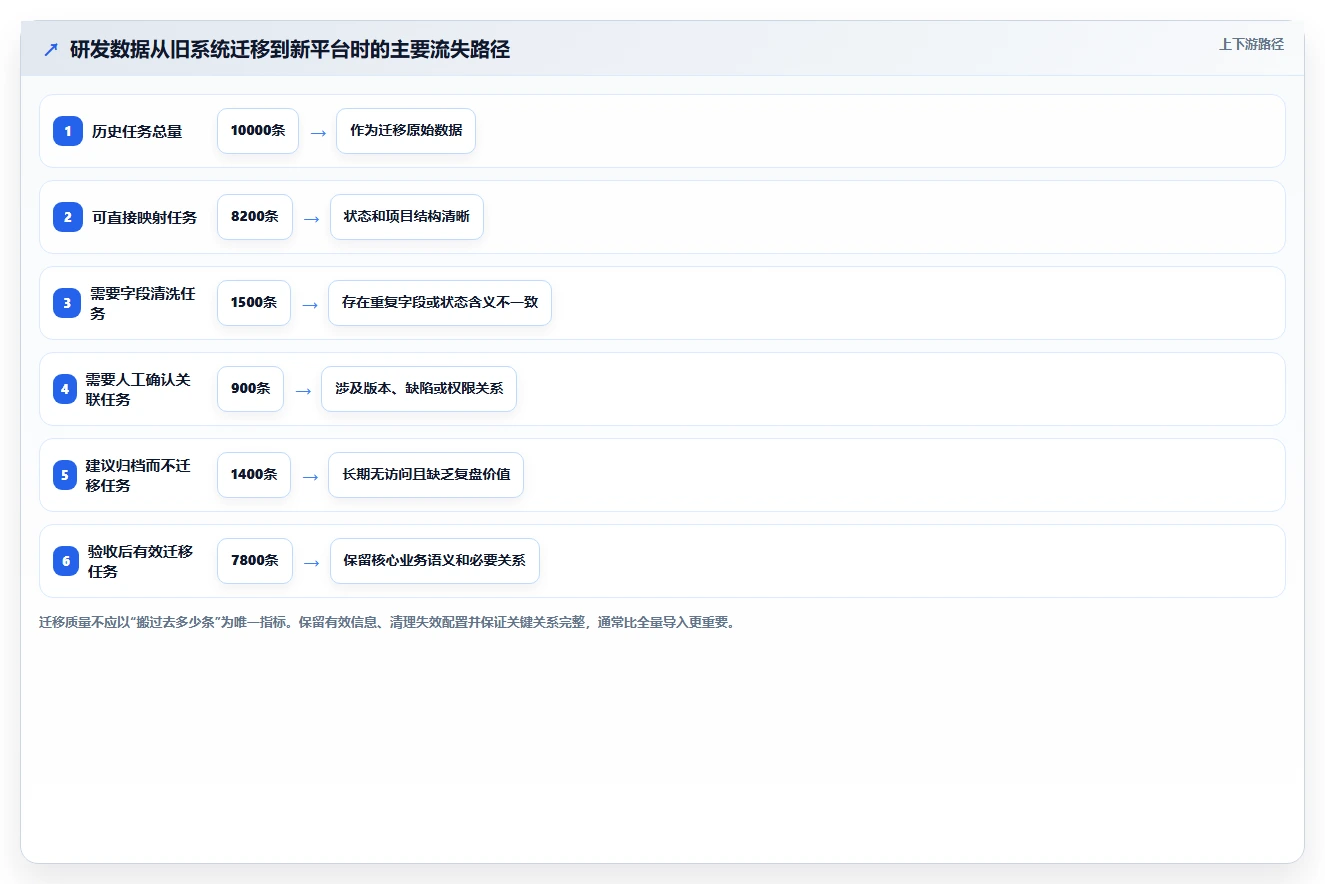Select the 历史任务总量 row label
1325x884 pixels.
tap(137, 131)
